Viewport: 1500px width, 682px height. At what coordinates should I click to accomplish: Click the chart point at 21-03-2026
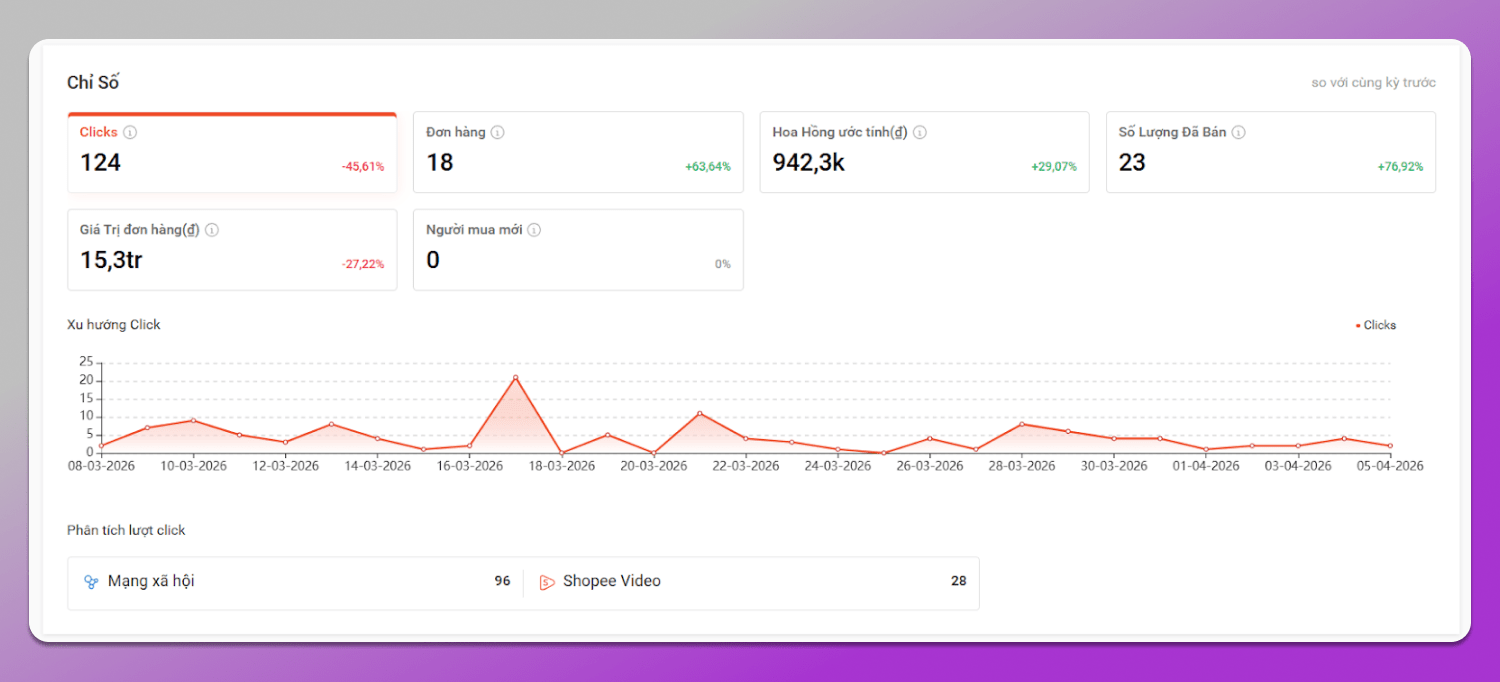pos(700,413)
